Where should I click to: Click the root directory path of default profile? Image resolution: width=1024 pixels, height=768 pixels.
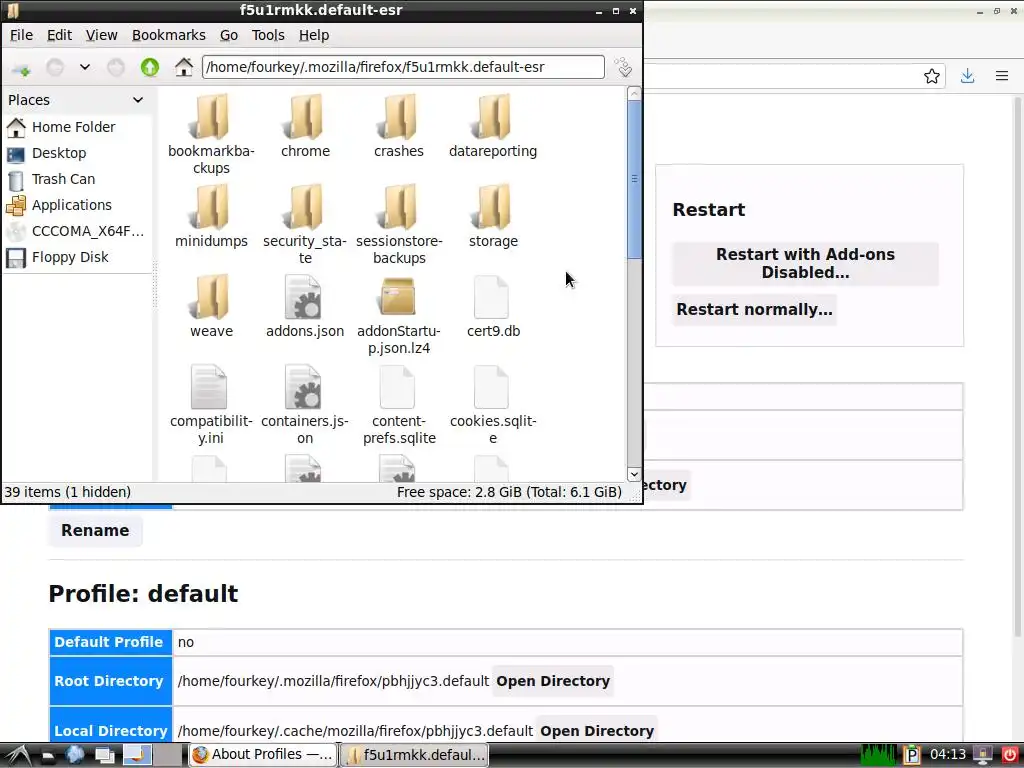(x=333, y=681)
